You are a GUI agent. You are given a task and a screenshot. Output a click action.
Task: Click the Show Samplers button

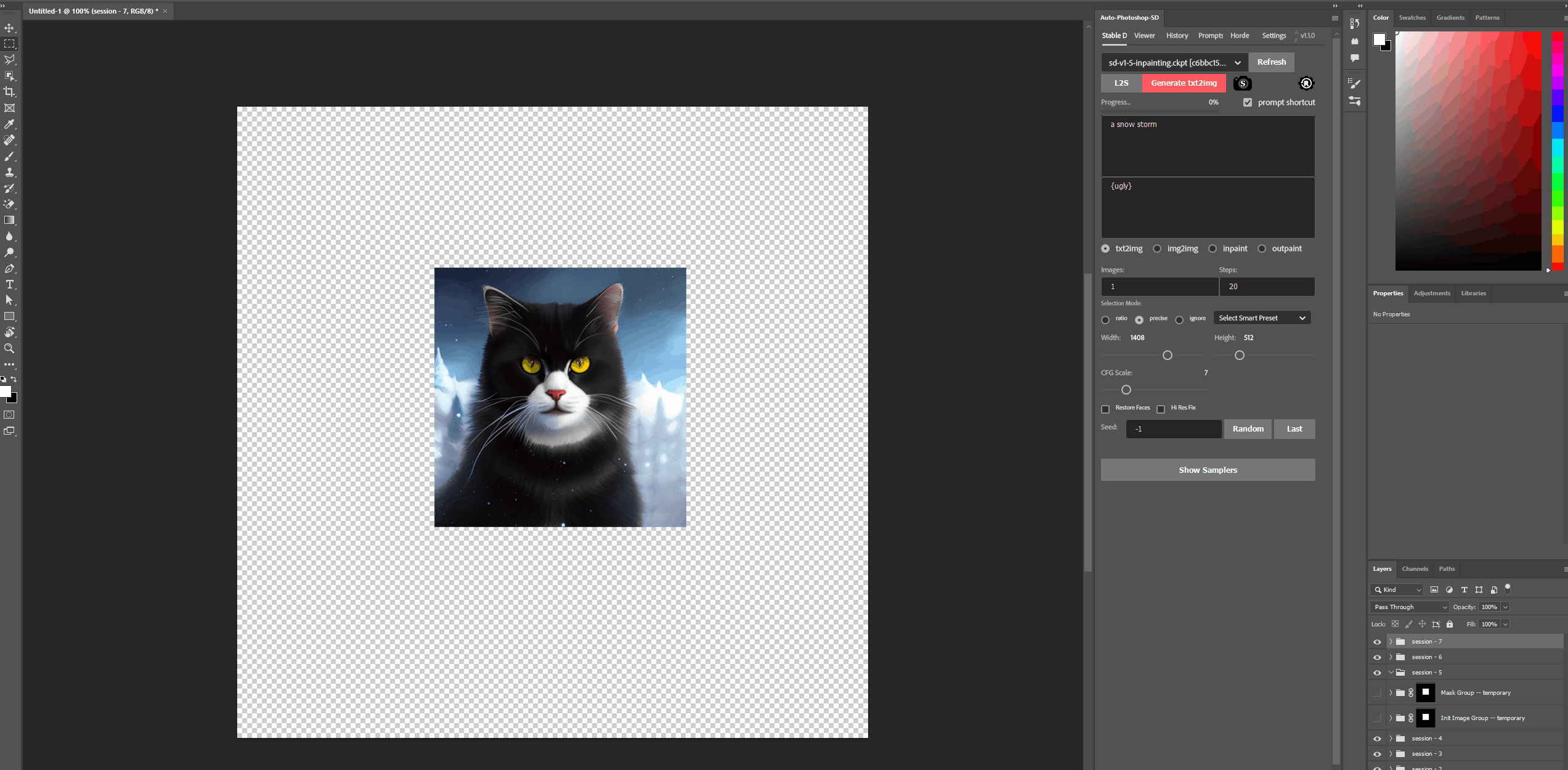tap(1208, 470)
